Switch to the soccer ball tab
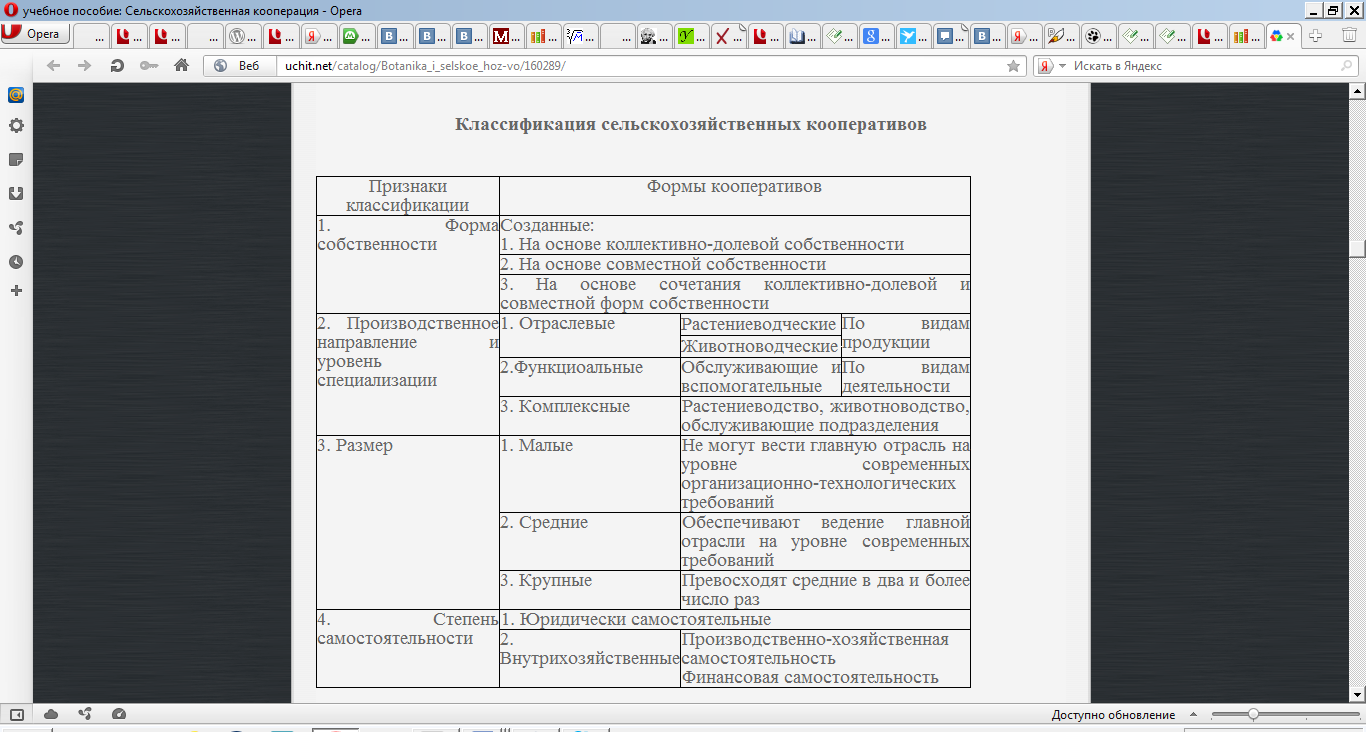 coord(1100,36)
